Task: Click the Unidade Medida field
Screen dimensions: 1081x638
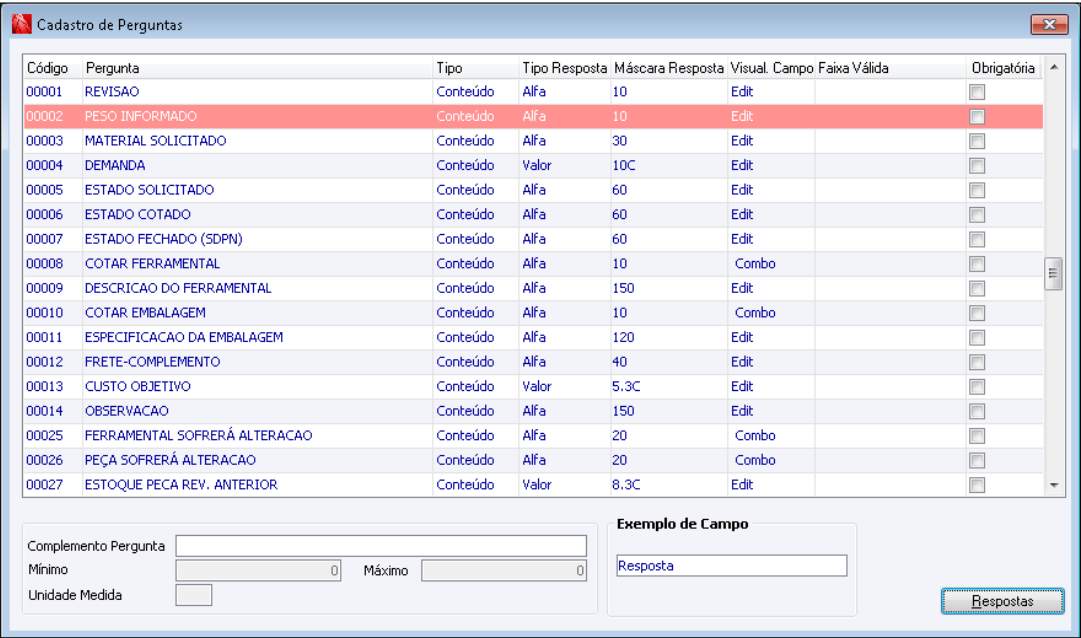Action: 194,595
